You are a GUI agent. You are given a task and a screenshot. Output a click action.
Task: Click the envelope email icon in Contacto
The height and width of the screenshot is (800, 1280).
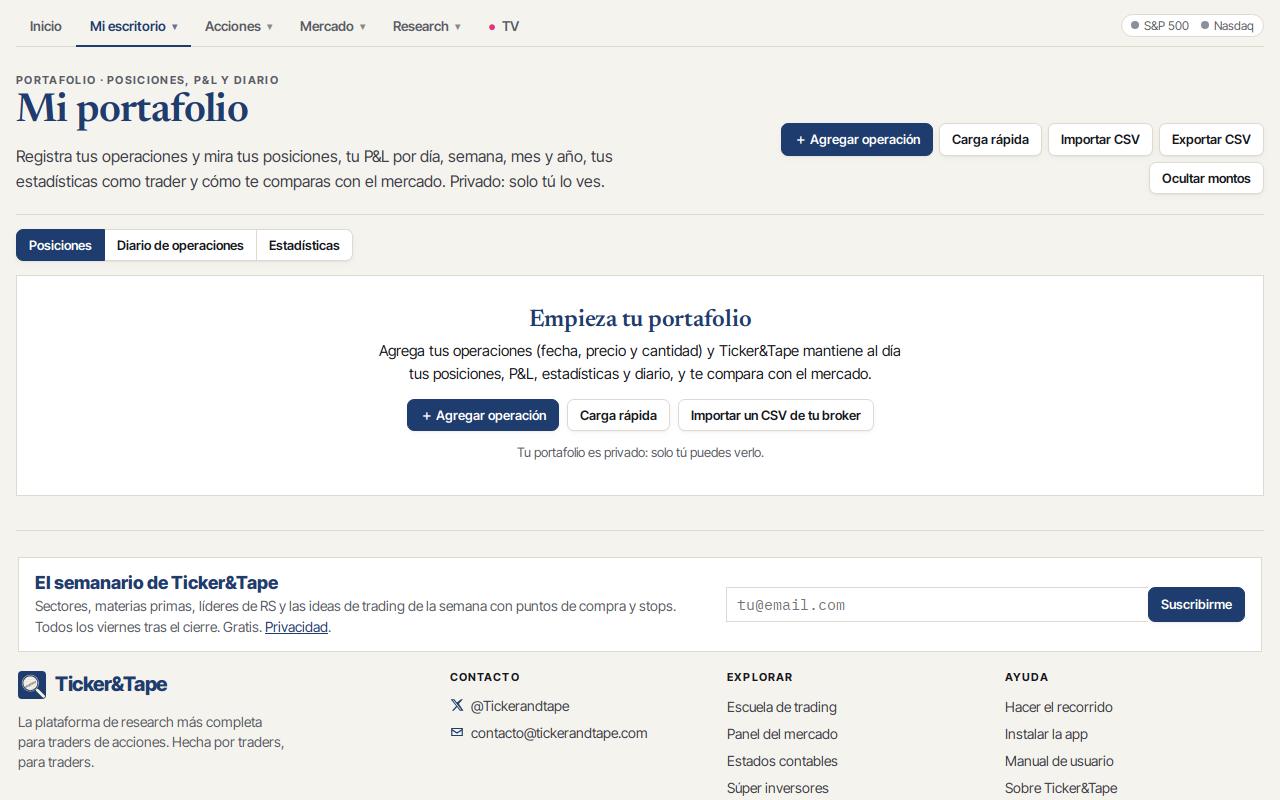pos(457,733)
